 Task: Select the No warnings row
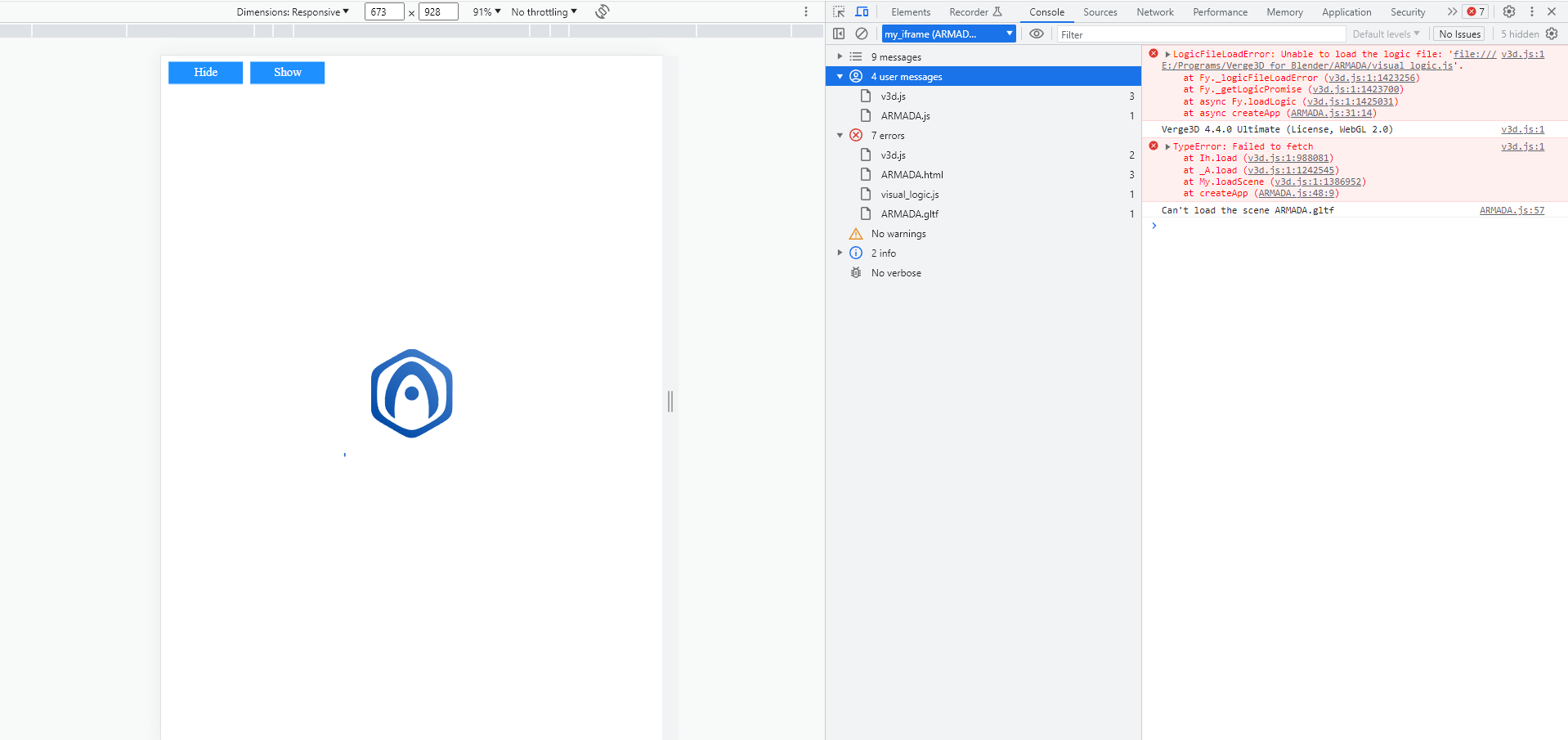coord(983,233)
